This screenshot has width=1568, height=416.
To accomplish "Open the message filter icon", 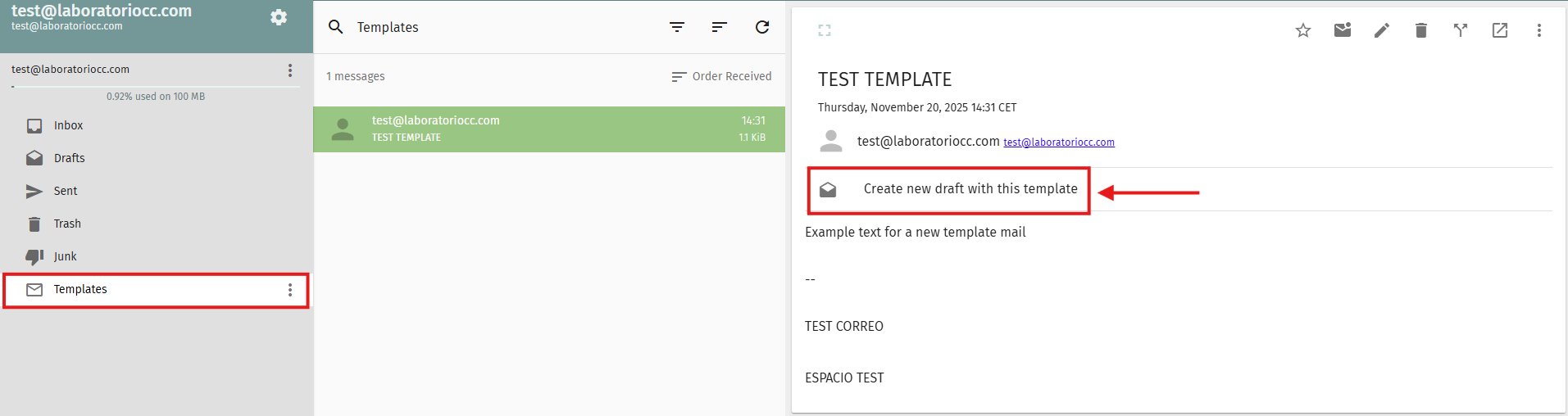I will pyautogui.click(x=677, y=27).
